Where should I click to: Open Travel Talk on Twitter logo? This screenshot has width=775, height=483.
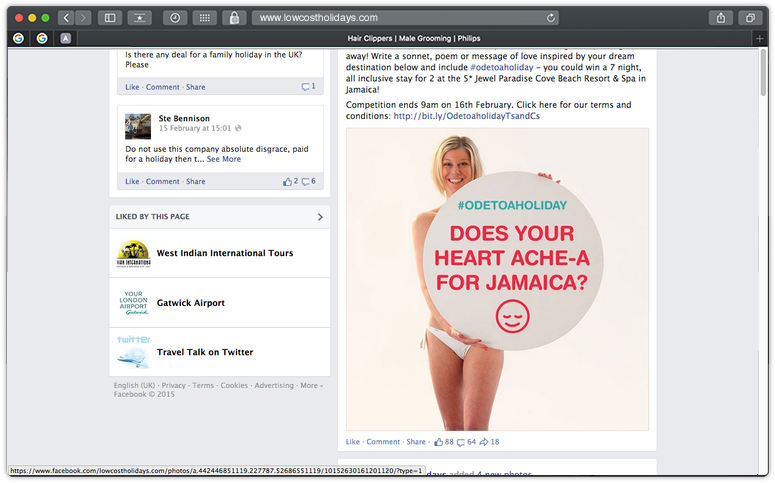pos(133,352)
